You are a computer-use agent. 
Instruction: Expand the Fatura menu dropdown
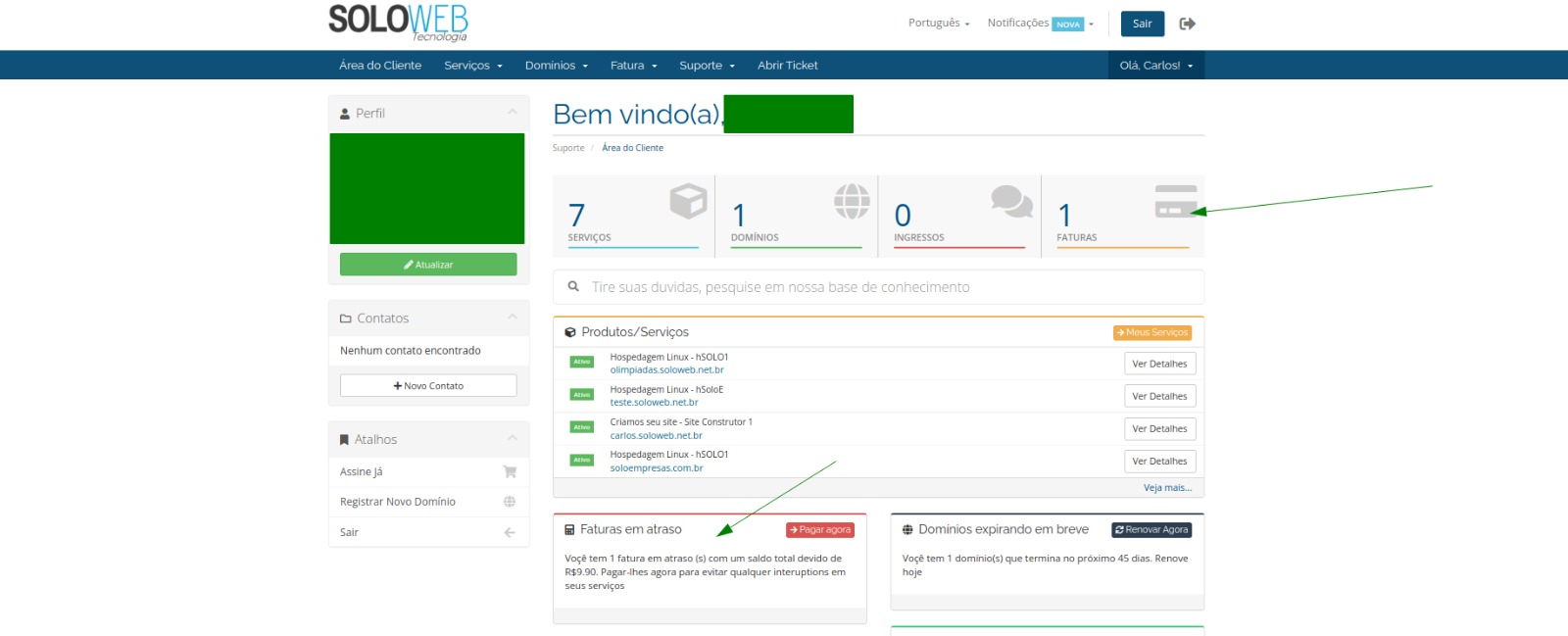coord(634,66)
